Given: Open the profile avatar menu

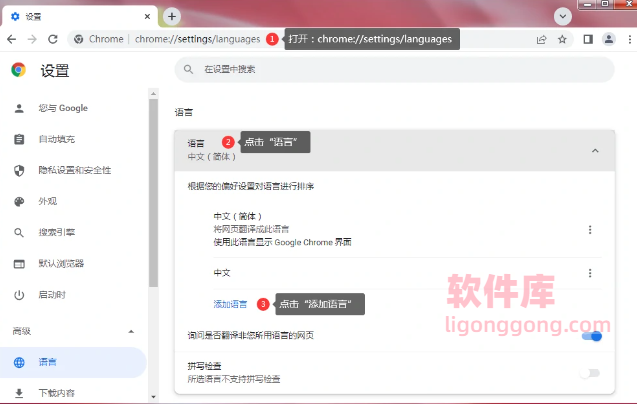Looking at the screenshot, I should (609, 39).
